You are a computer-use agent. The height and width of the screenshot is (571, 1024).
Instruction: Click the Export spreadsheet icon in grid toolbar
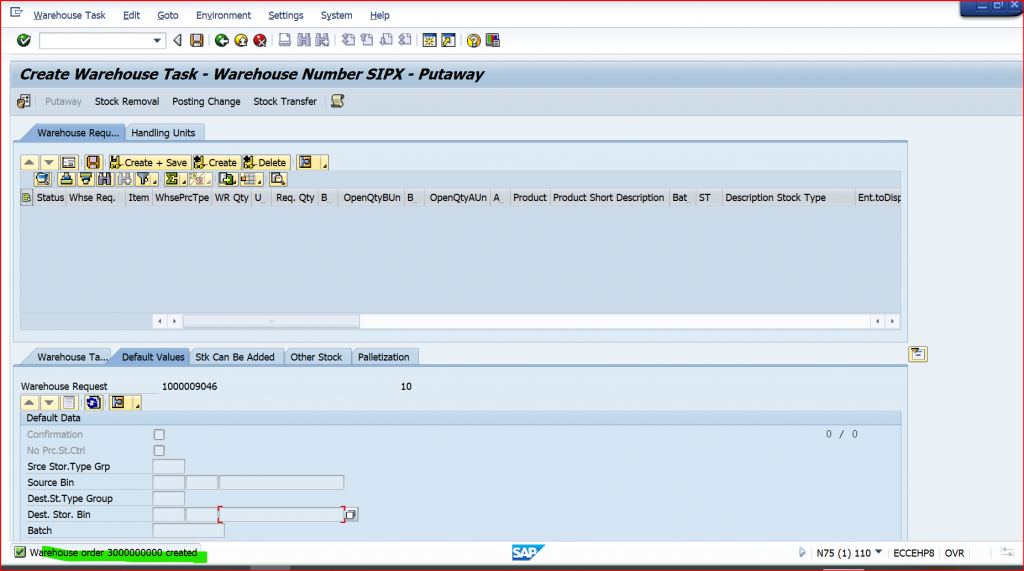227,179
